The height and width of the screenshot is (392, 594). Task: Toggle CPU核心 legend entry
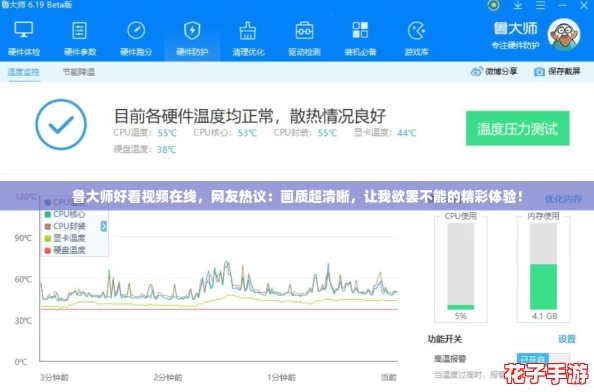click(x=65, y=214)
